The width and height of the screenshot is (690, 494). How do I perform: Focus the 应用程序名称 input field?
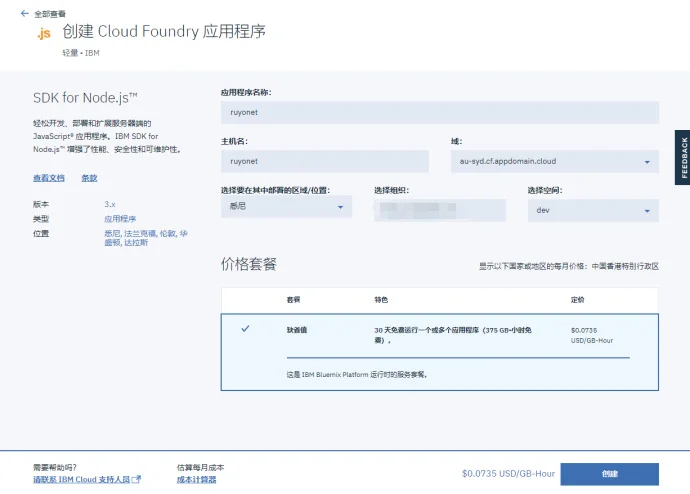click(x=440, y=112)
